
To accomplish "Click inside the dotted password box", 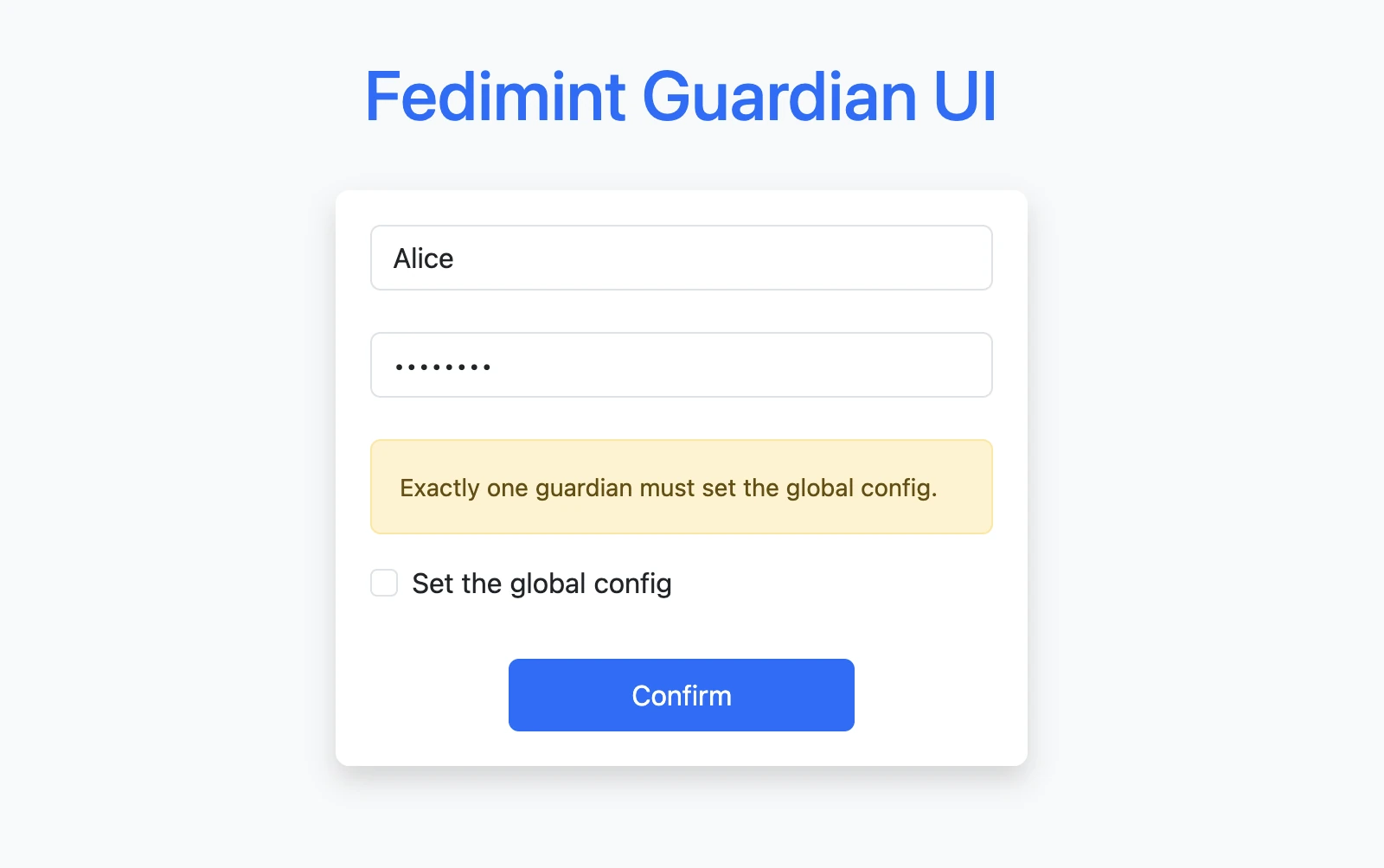I will pos(681,365).
